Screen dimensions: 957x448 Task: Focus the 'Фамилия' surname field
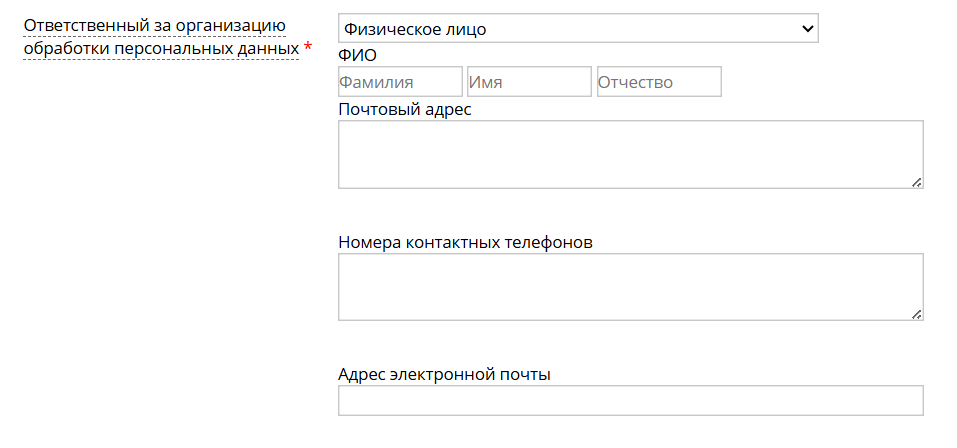point(400,82)
